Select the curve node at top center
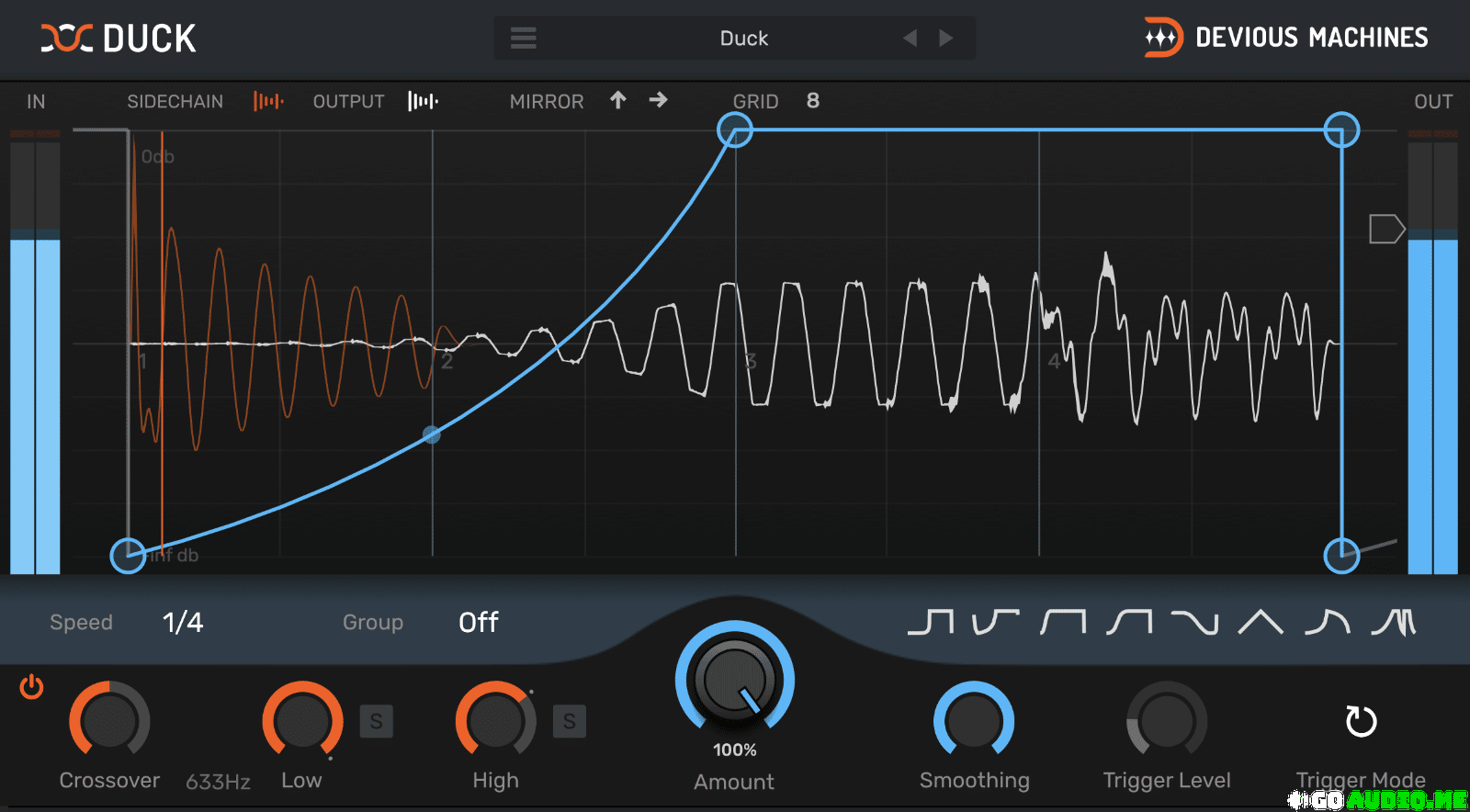The height and width of the screenshot is (812, 1470). pos(735,130)
